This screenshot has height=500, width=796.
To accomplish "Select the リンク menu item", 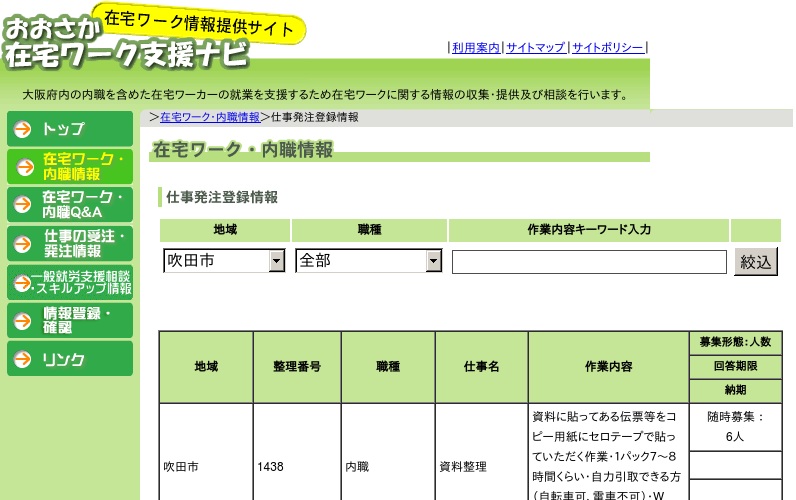I will (70, 359).
